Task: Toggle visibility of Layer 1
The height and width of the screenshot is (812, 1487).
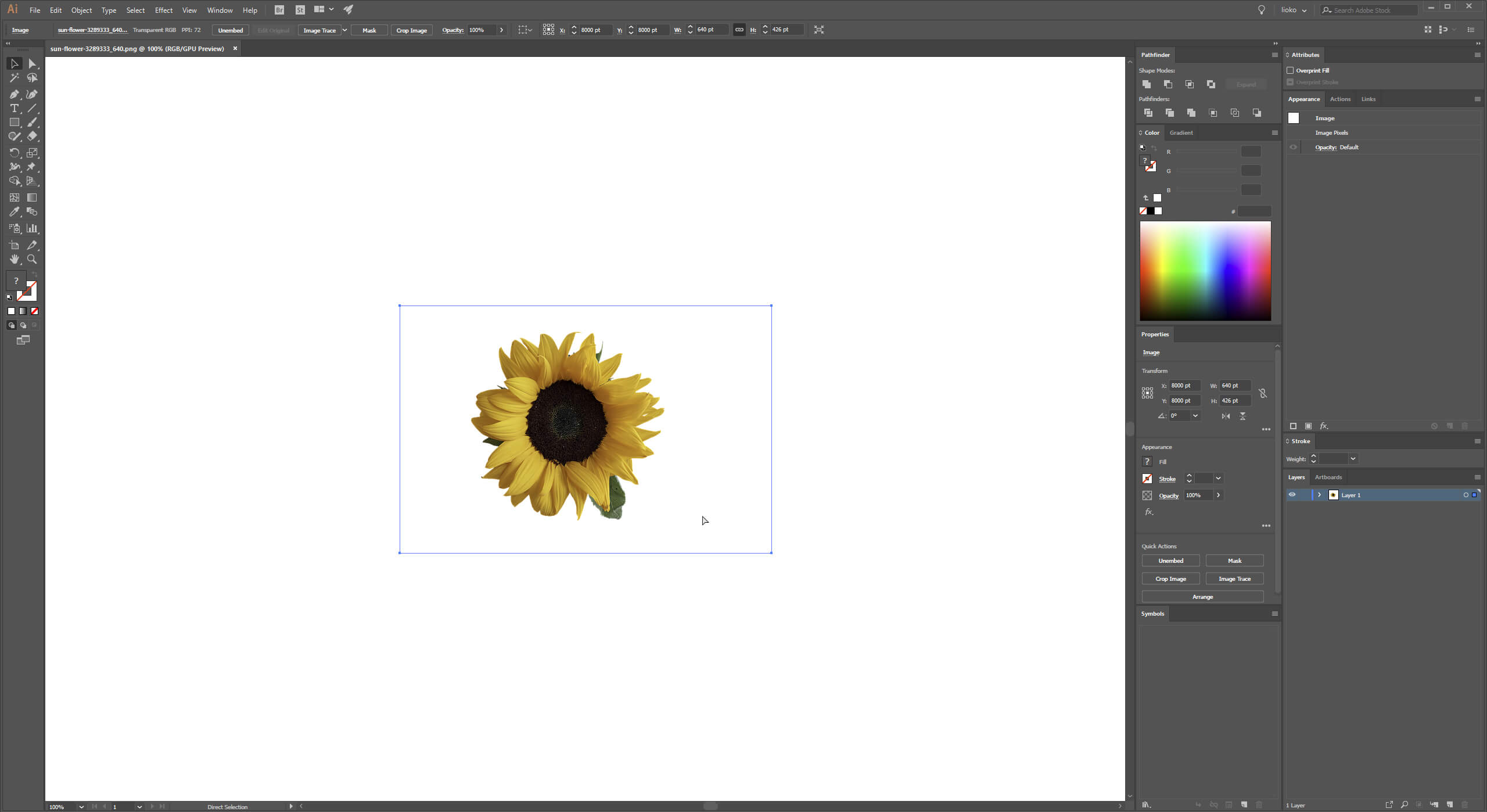Action: [1293, 494]
